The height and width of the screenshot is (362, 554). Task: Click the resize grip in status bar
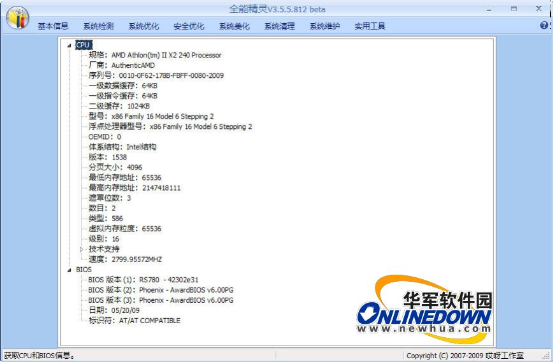[547, 356]
